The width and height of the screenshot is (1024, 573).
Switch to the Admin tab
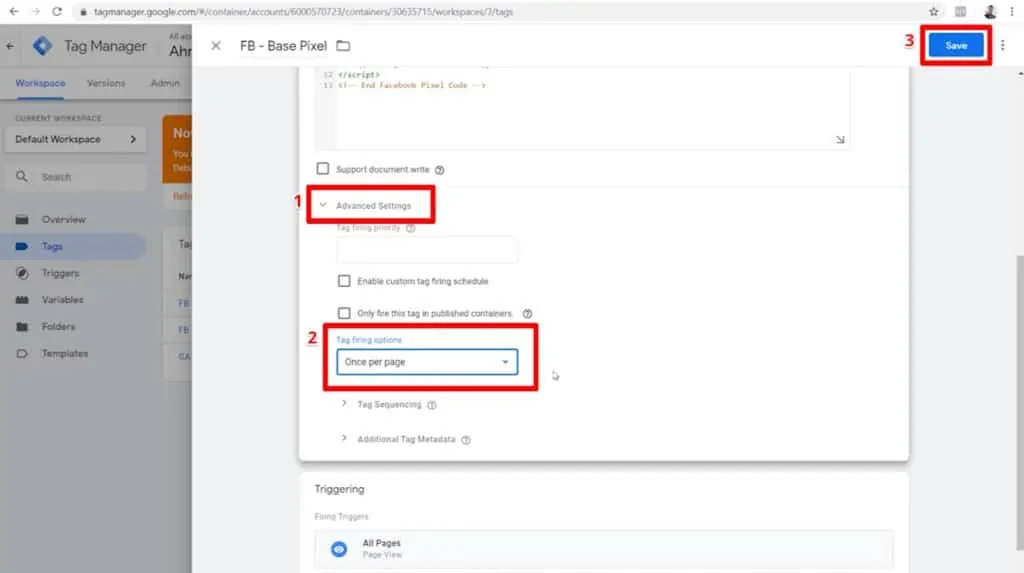165,83
